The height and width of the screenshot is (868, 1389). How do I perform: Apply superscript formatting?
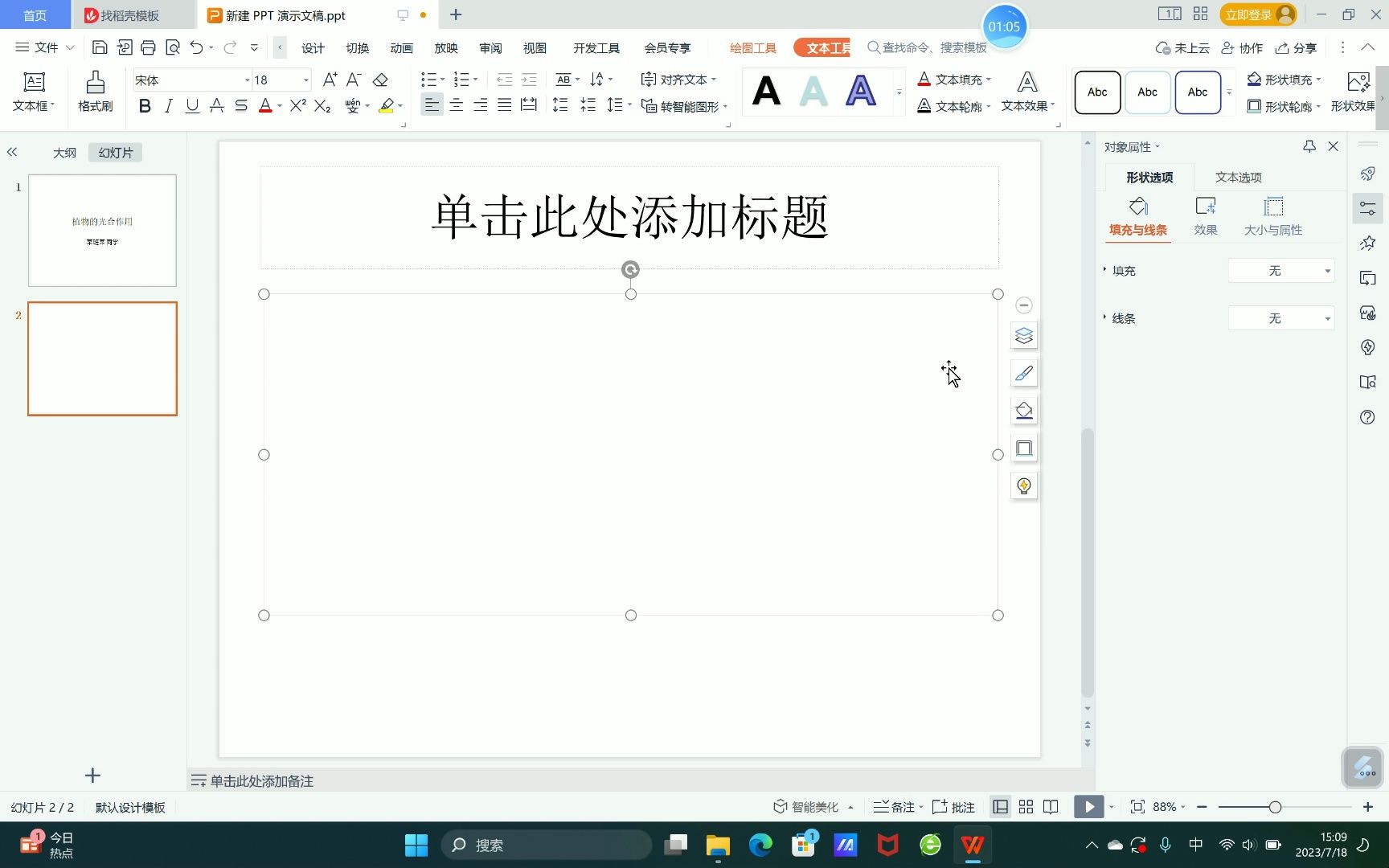coord(297,105)
